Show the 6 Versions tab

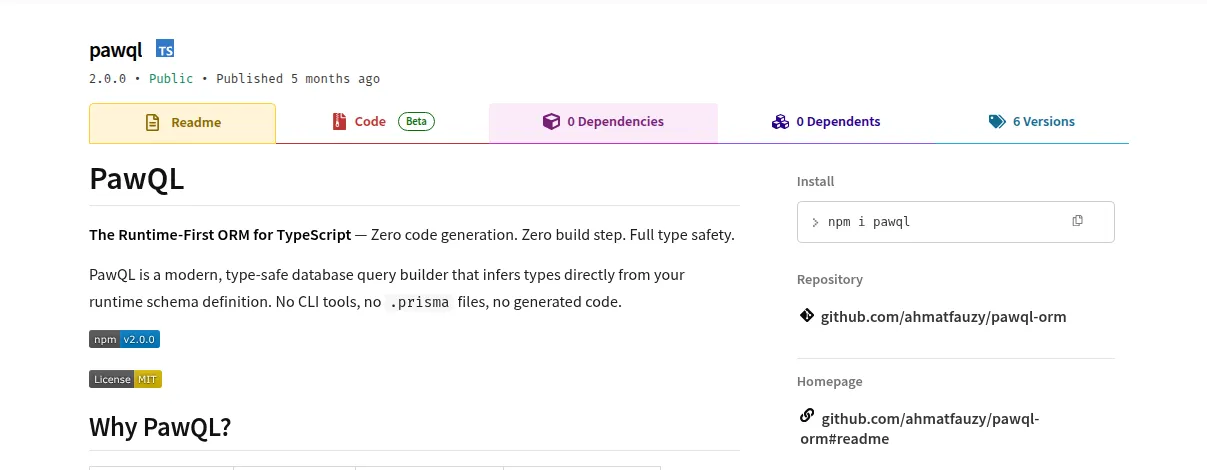1031,122
